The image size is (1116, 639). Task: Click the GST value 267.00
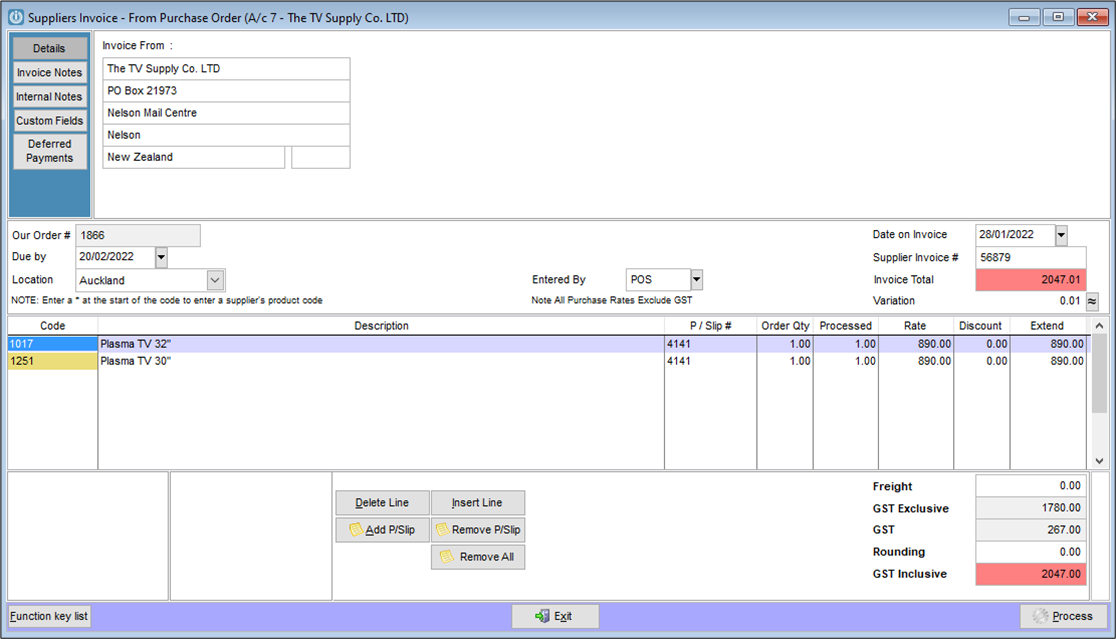pos(1031,530)
